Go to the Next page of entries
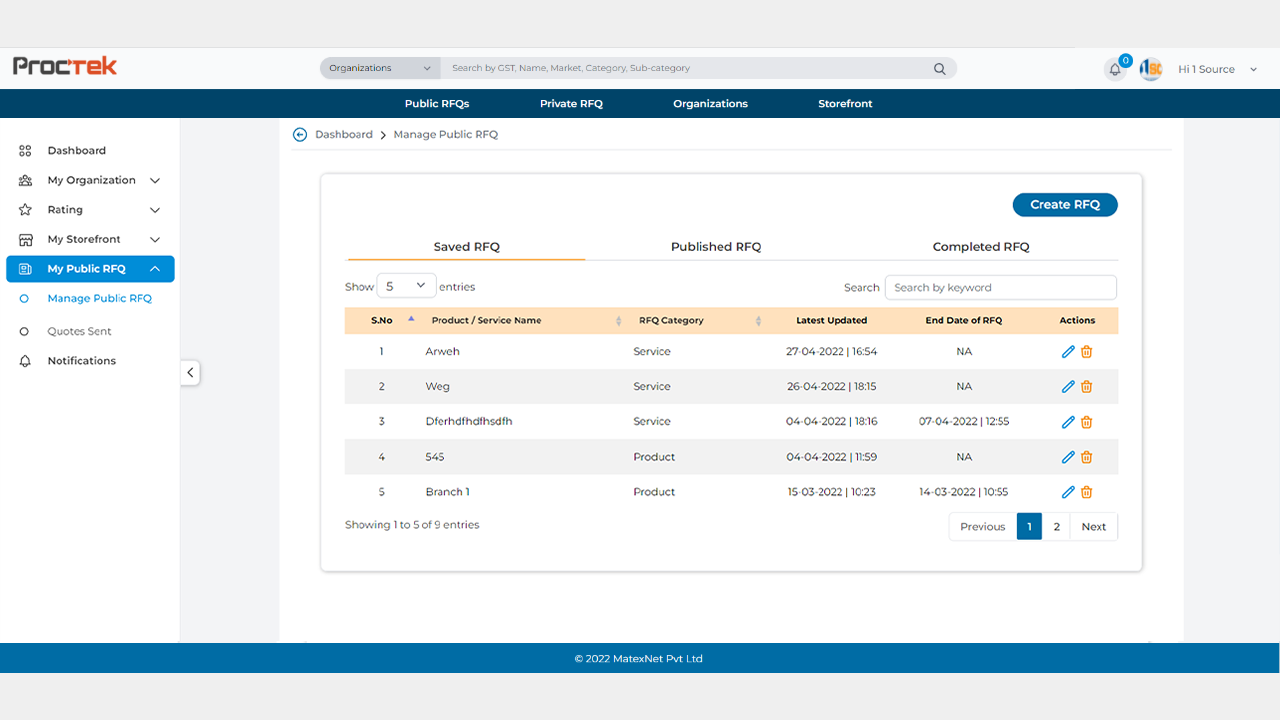Image resolution: width=1280 pixels, height=720 pixels. (x=1093, y=527)
